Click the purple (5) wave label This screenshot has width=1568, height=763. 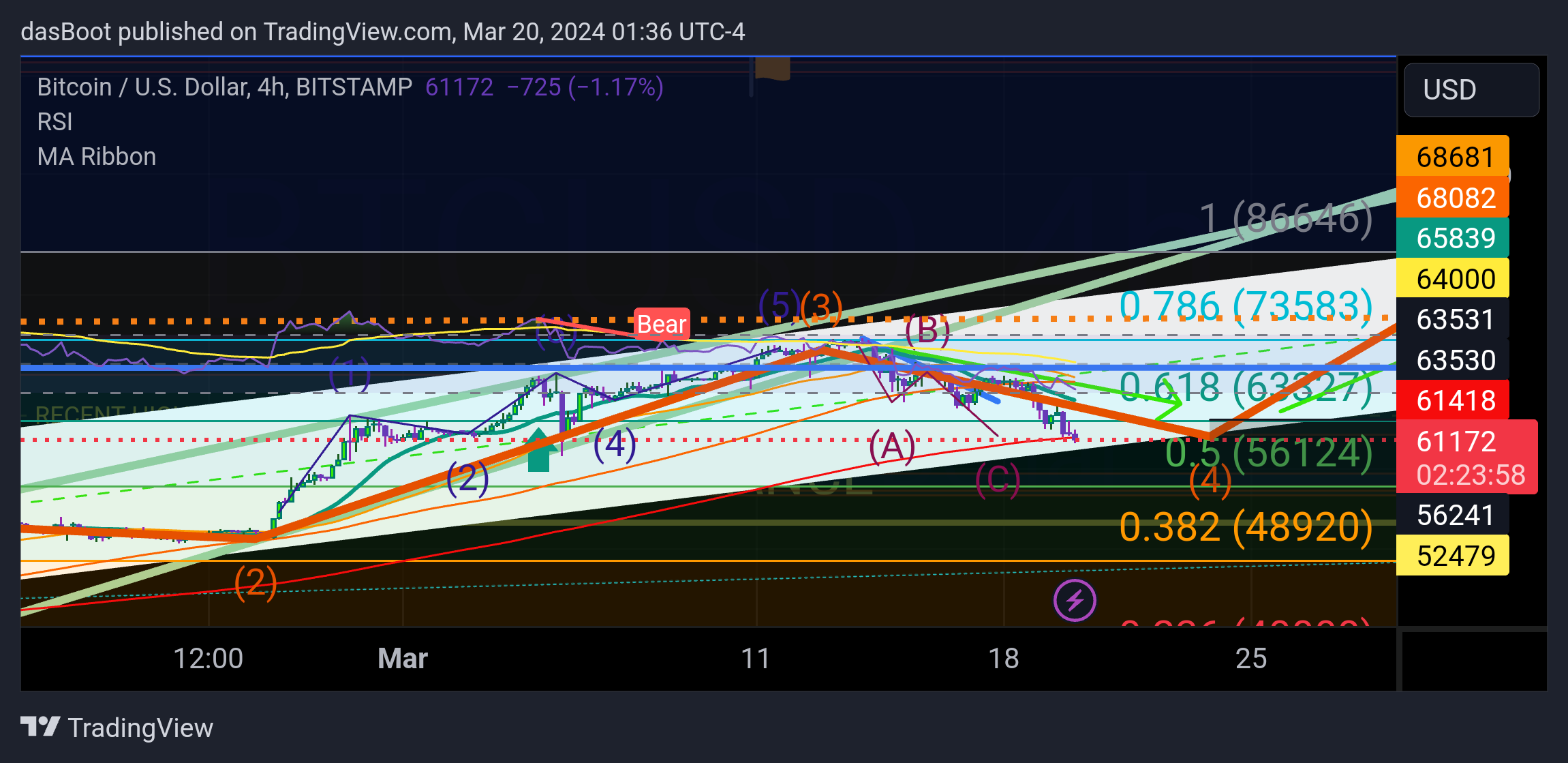pyautogui.click(x=779, y=305)
